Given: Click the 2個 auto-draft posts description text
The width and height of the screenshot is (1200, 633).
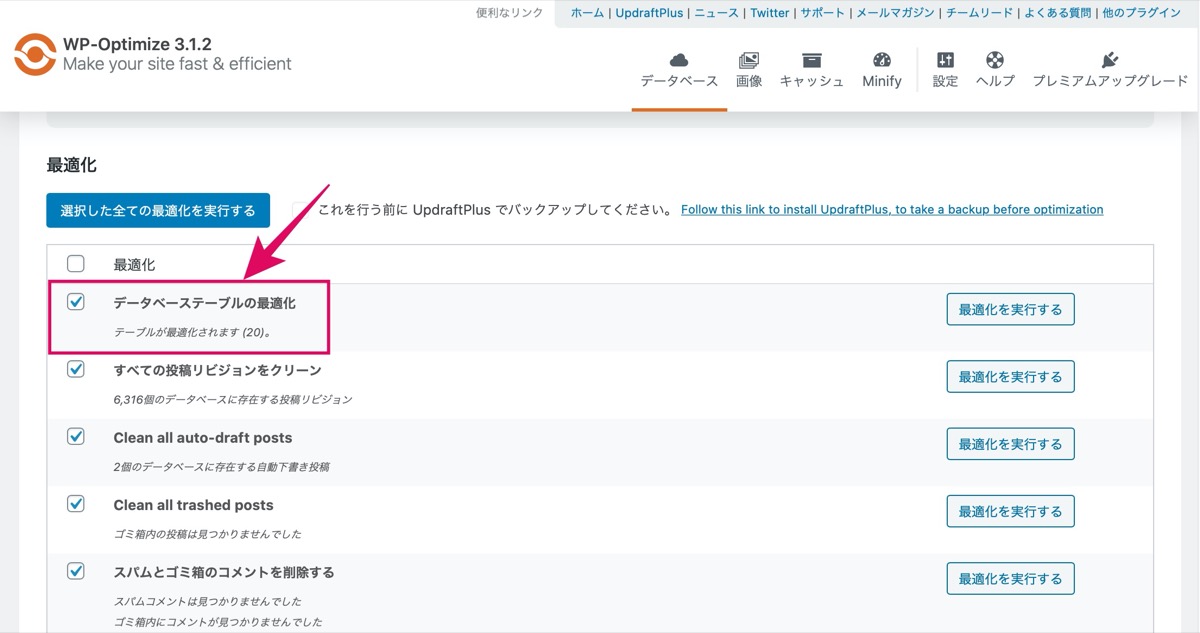Looking at the screenshot, I should [x=221, y=467].
